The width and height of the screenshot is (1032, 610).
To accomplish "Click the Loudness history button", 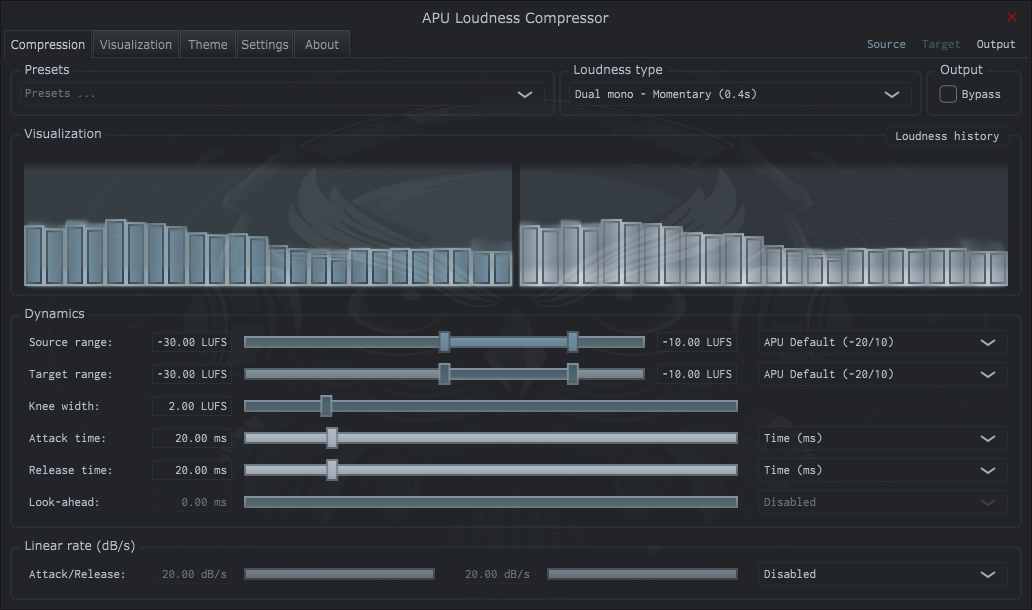I will [945, 136].
